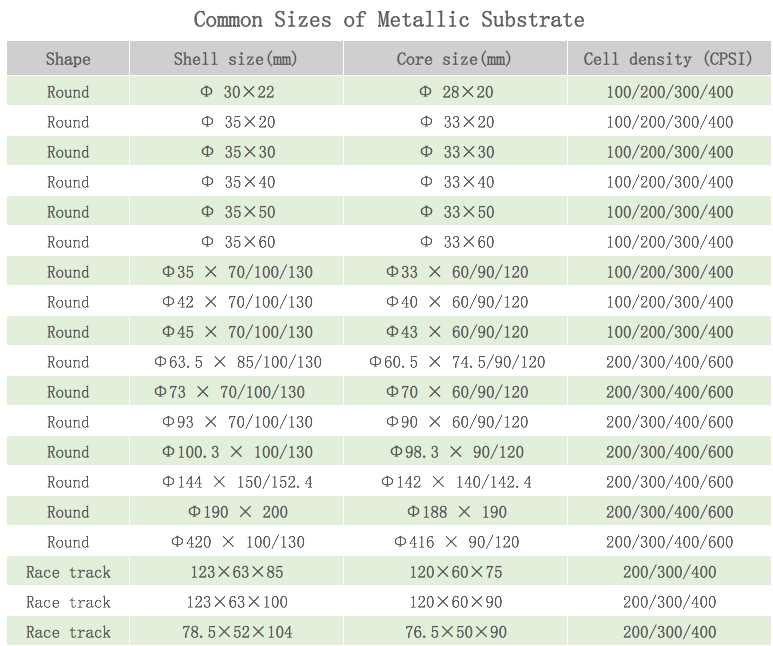
Task: Select the 'Shape' column header
Action: 68,59
